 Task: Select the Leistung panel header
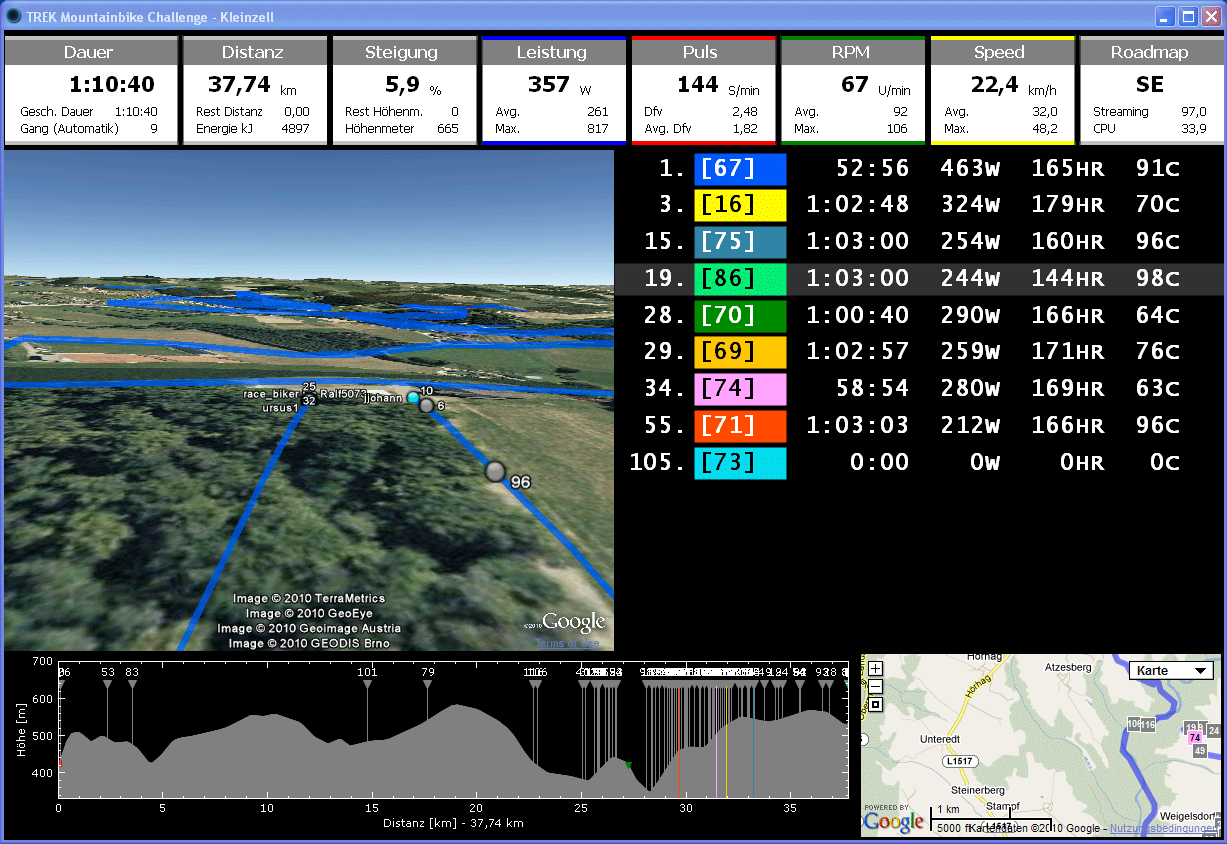click(x=554, y=52)
